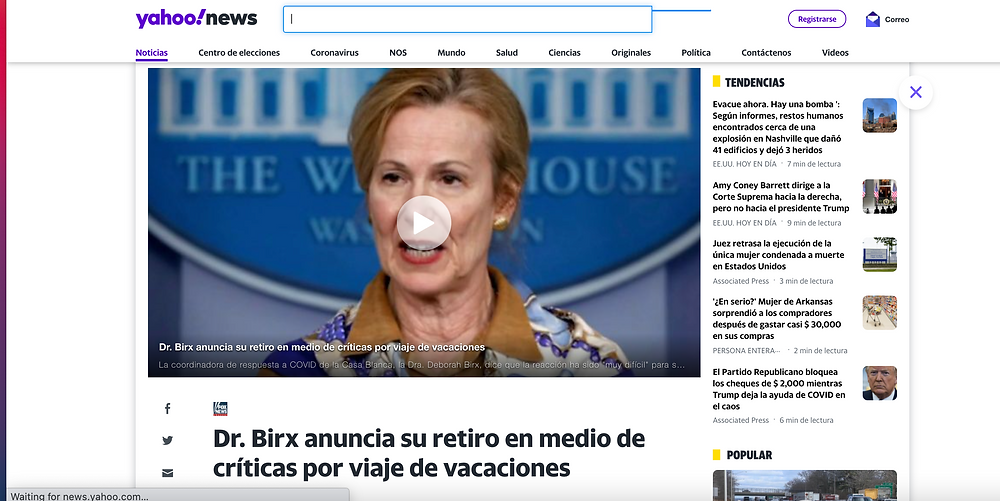Share article by email envelope icon
Screen dimensions: 1000x501
(x=167, y=473)
